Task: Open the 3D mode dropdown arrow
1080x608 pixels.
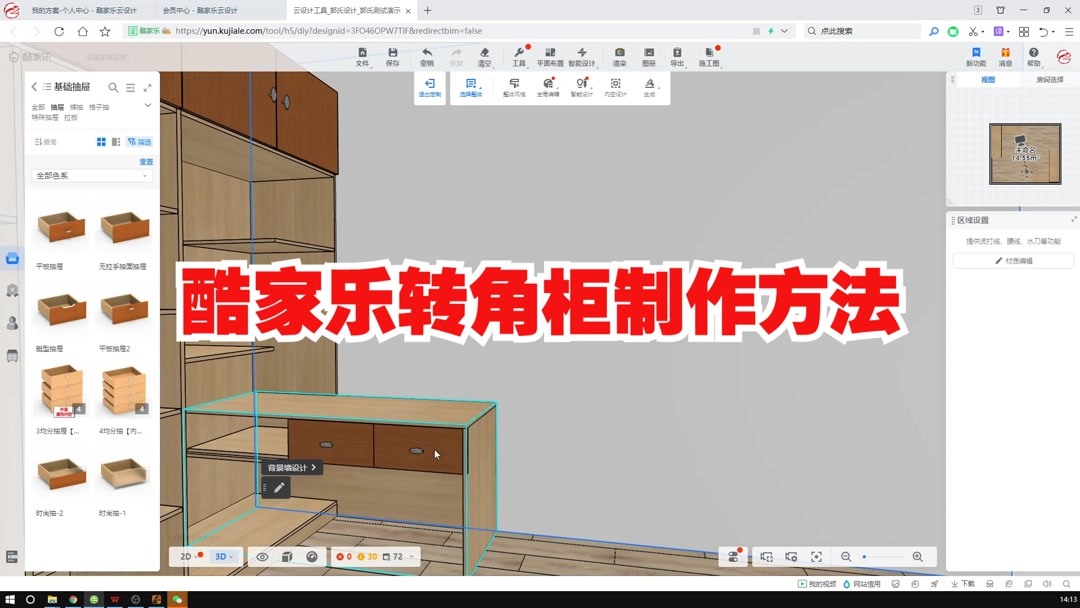Action: [x=230, y=556]
